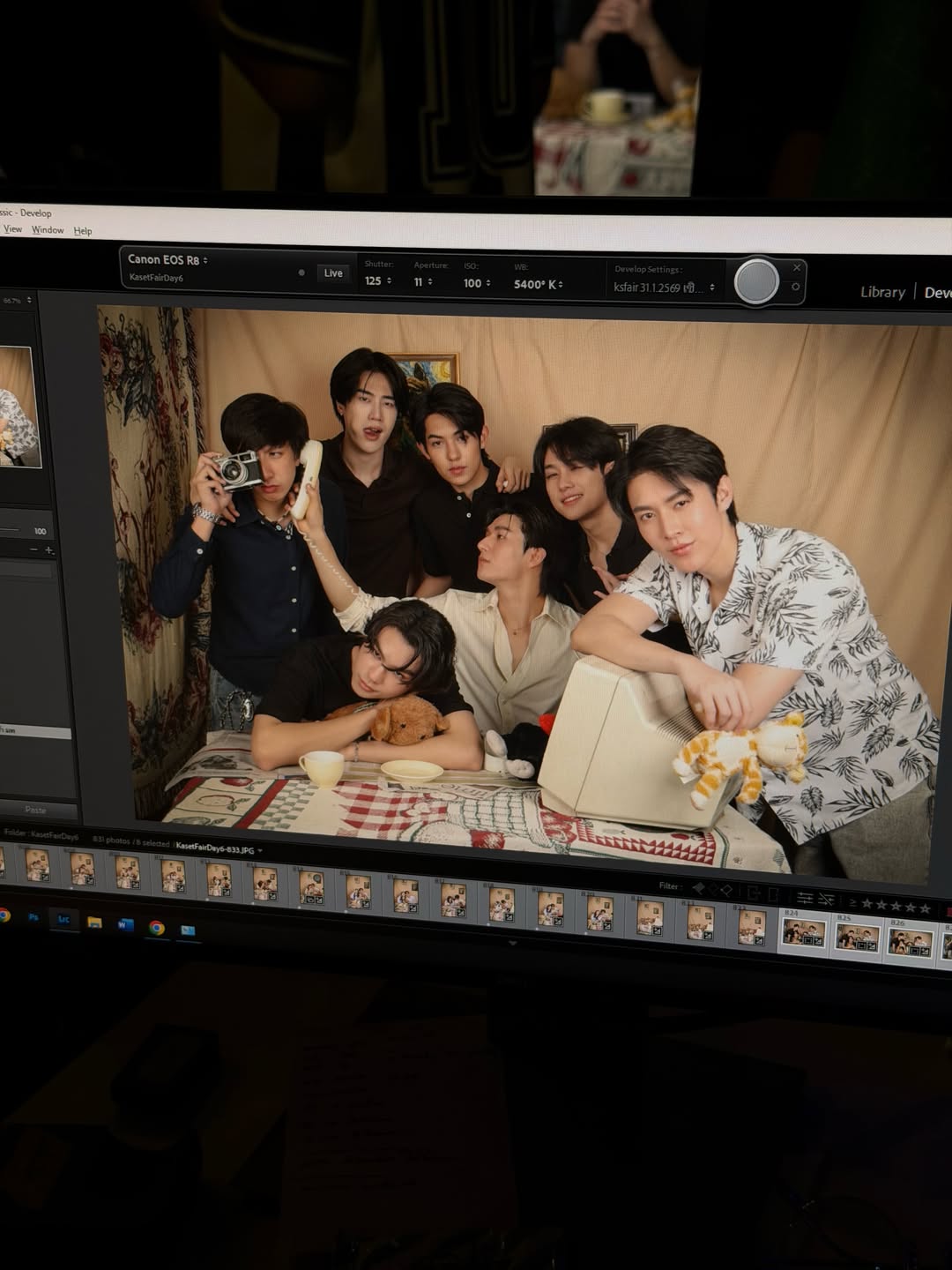Open the Shutter speed 125 dropdown
The image size is (952, 1270).
378,280
